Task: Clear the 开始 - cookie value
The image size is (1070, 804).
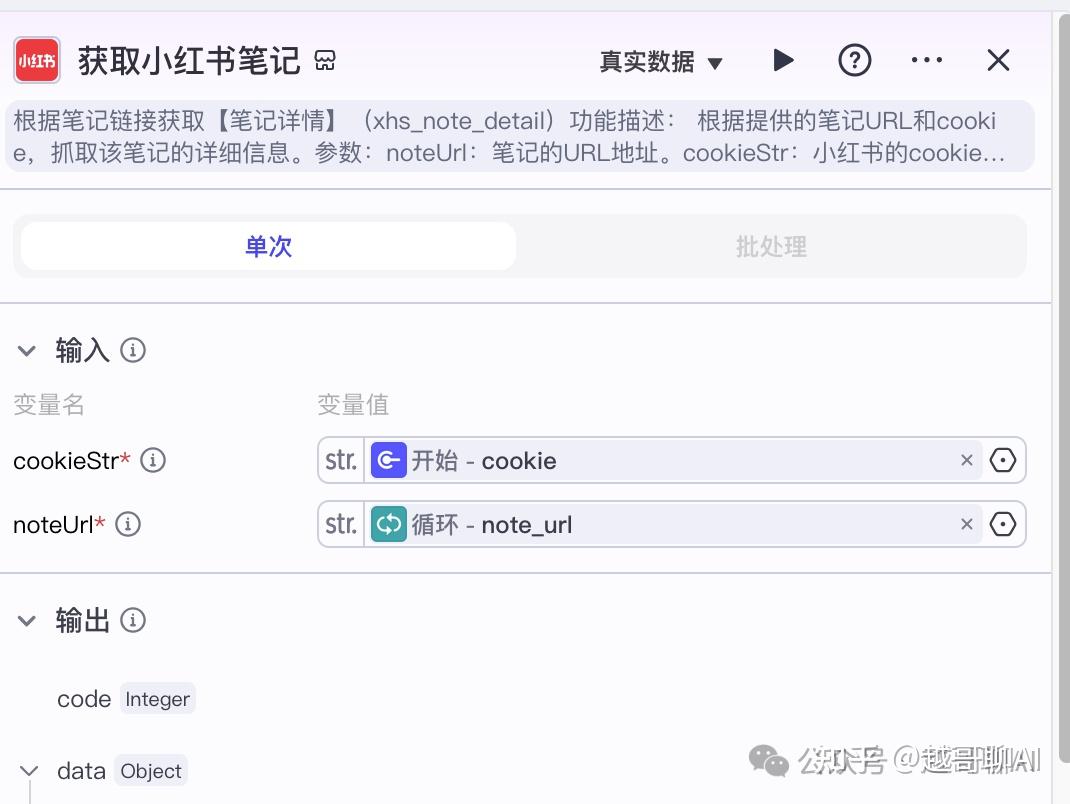Action: pos(966,461)
